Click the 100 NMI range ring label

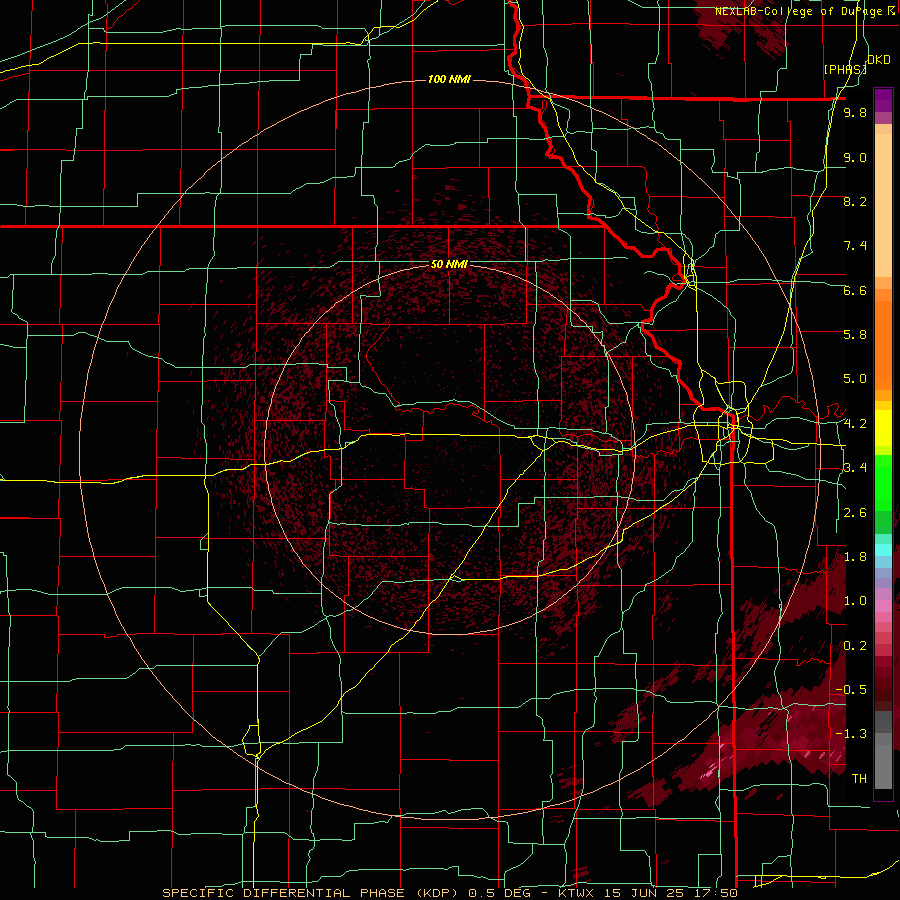[449, 79]
